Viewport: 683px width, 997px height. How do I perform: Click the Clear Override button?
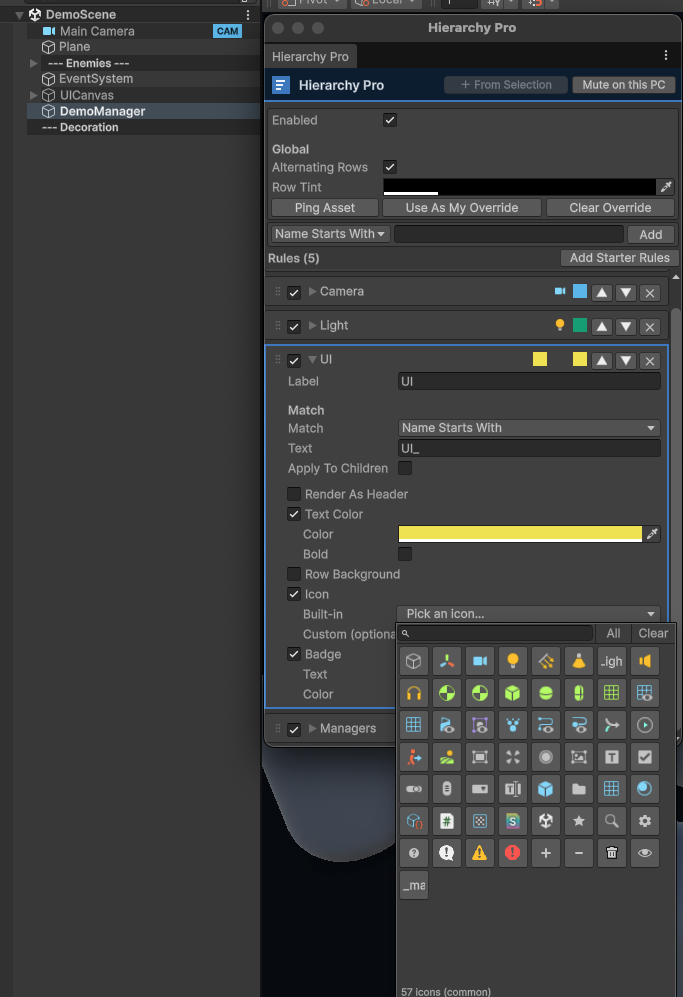click(610, 208)
